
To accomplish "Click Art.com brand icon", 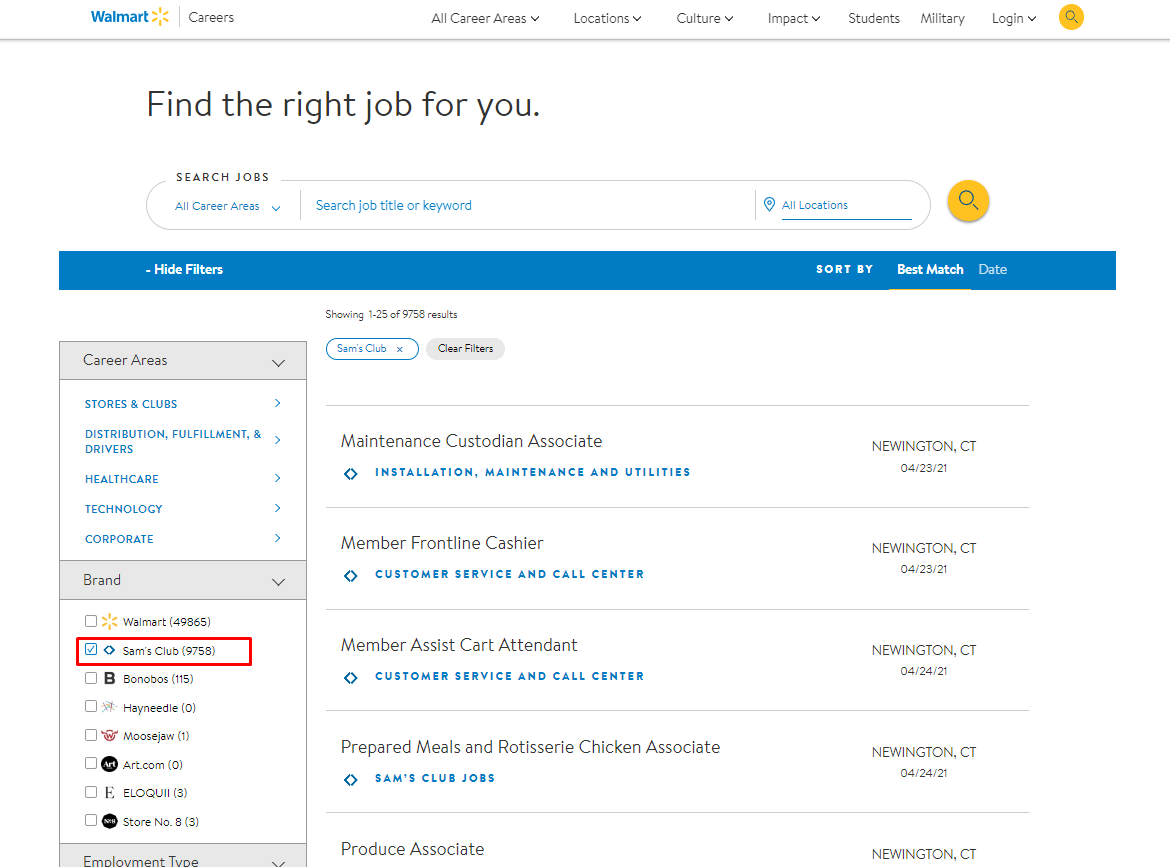I will point(110,764).
